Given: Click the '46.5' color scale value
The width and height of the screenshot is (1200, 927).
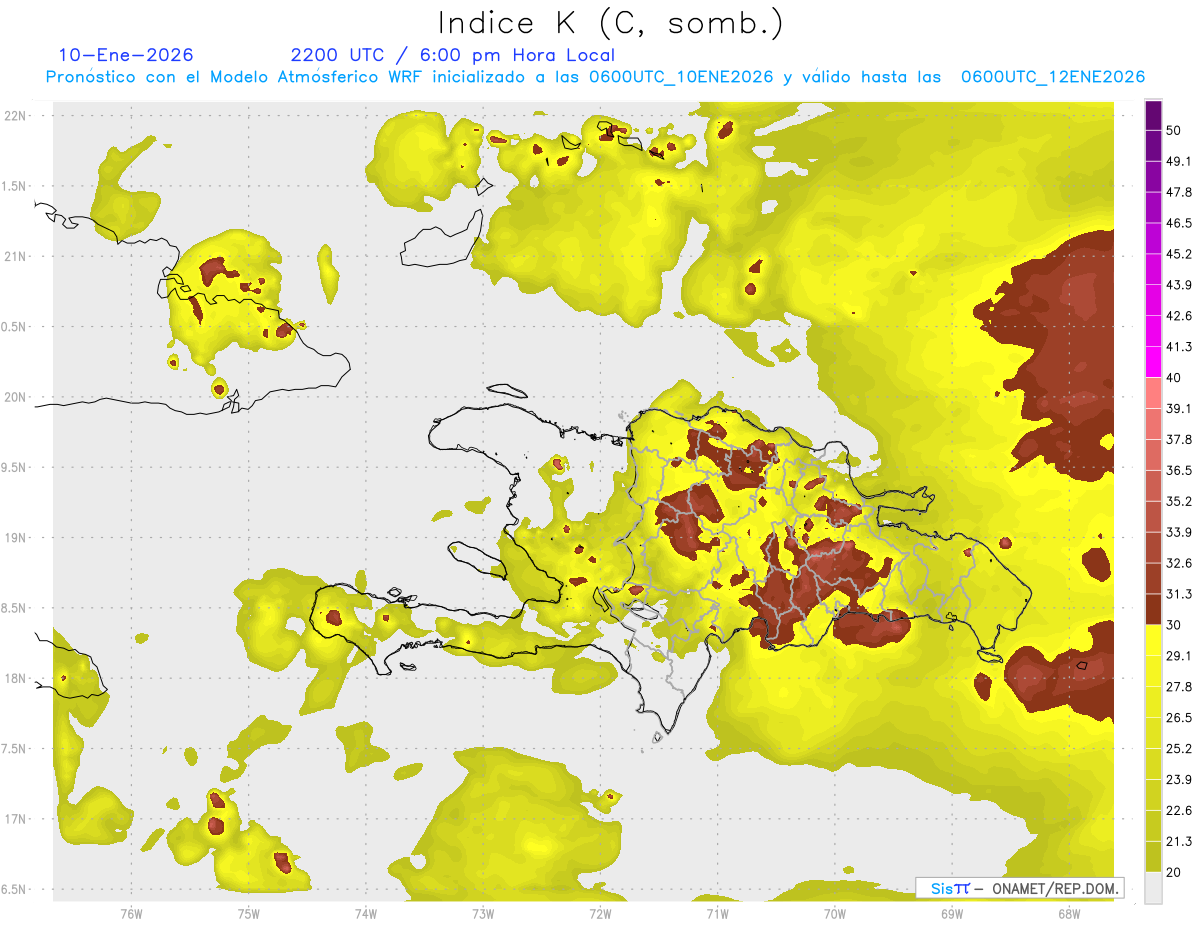Looking at the screenshot, I should [x=1179, y=223].
